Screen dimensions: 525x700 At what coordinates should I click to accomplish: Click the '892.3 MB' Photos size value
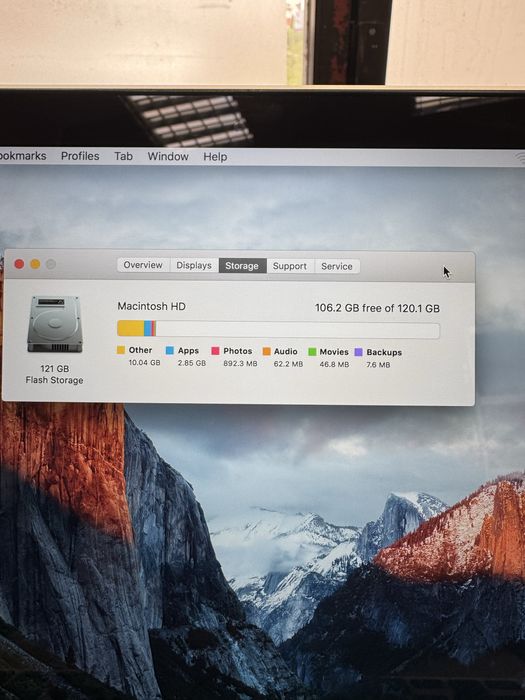pos(240,363)
